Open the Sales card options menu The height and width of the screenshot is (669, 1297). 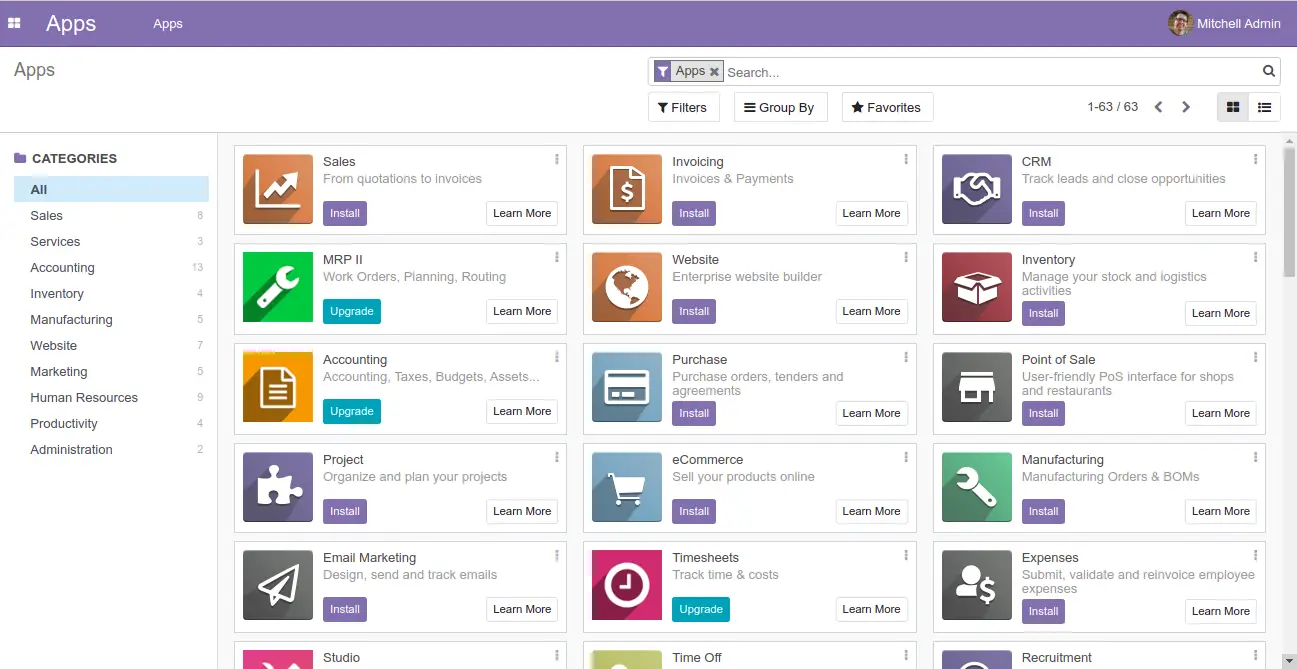pos(557,160)
